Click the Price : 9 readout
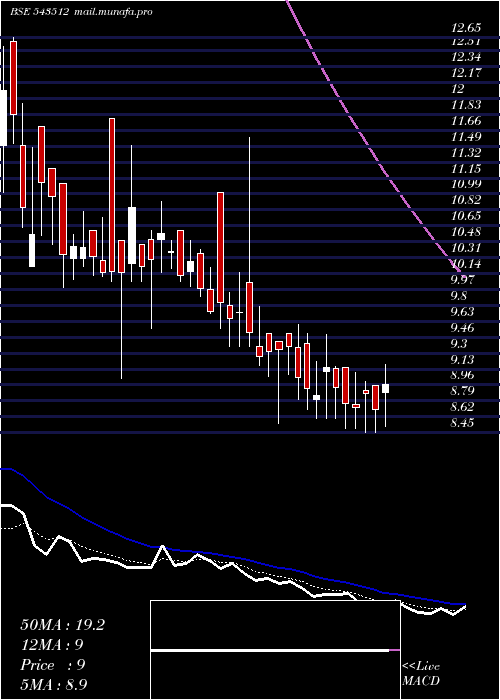The height and width of the screenshot is (700, 500). [52, 665]
